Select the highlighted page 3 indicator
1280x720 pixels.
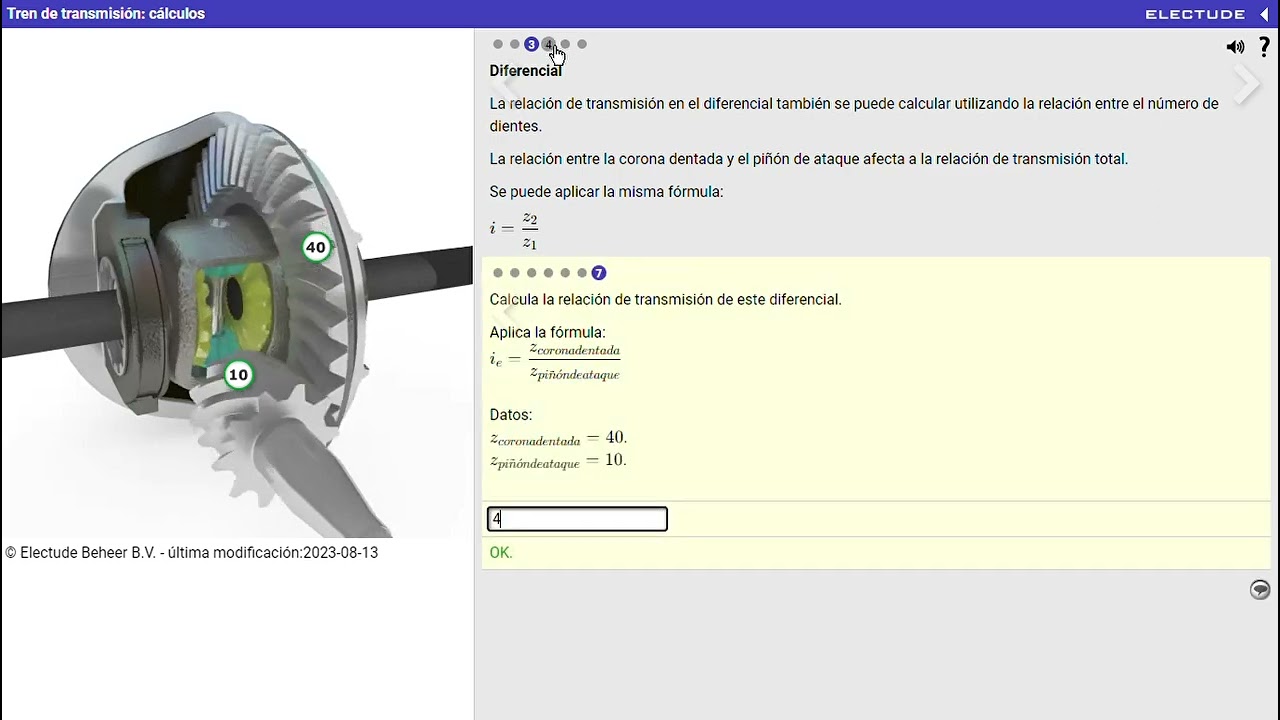(x=531, y=44)
